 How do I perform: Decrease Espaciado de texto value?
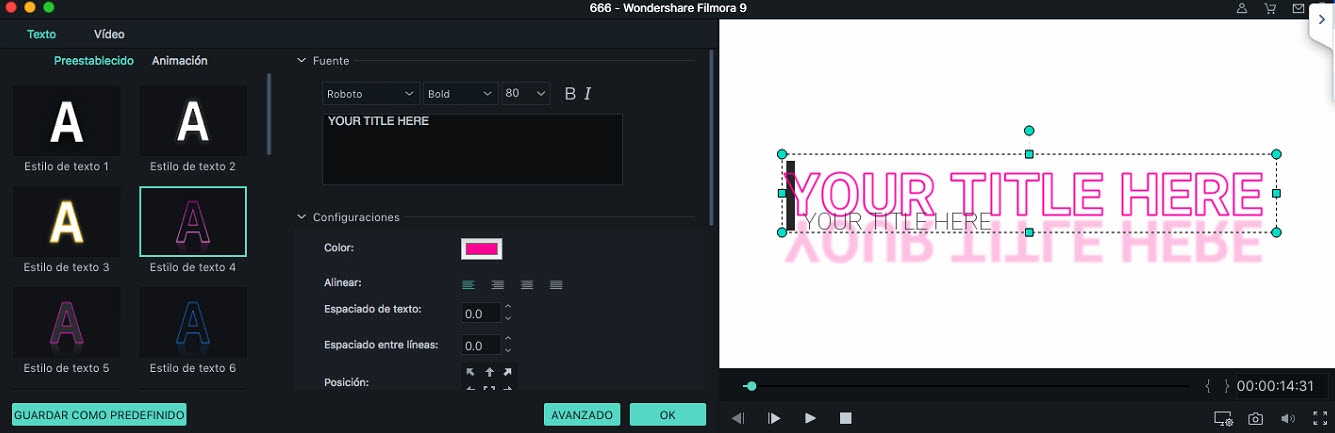(508, 318)
